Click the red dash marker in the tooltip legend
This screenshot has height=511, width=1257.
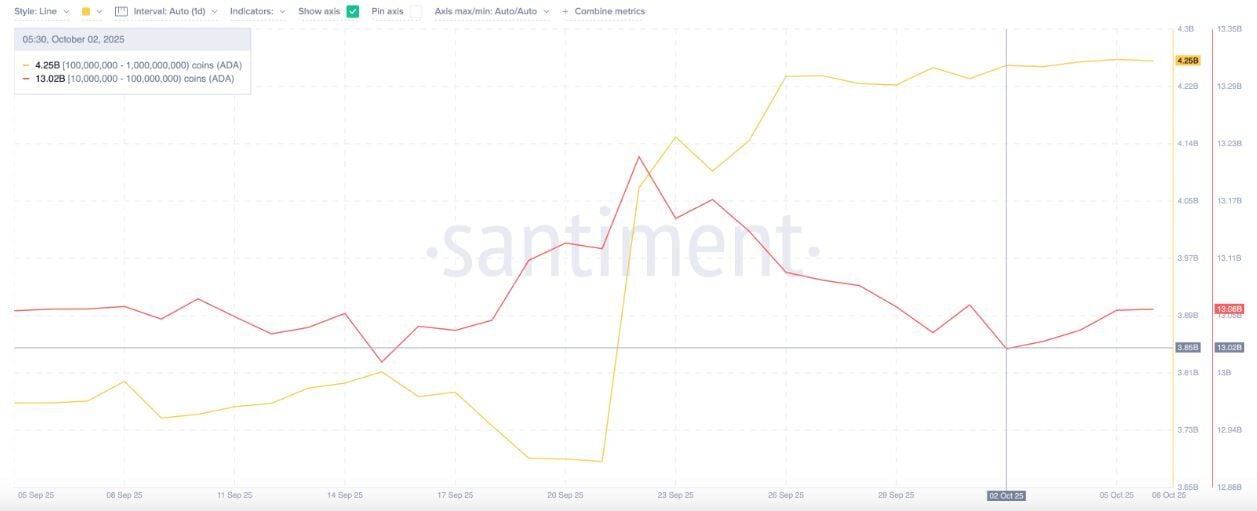click(26, 78)
